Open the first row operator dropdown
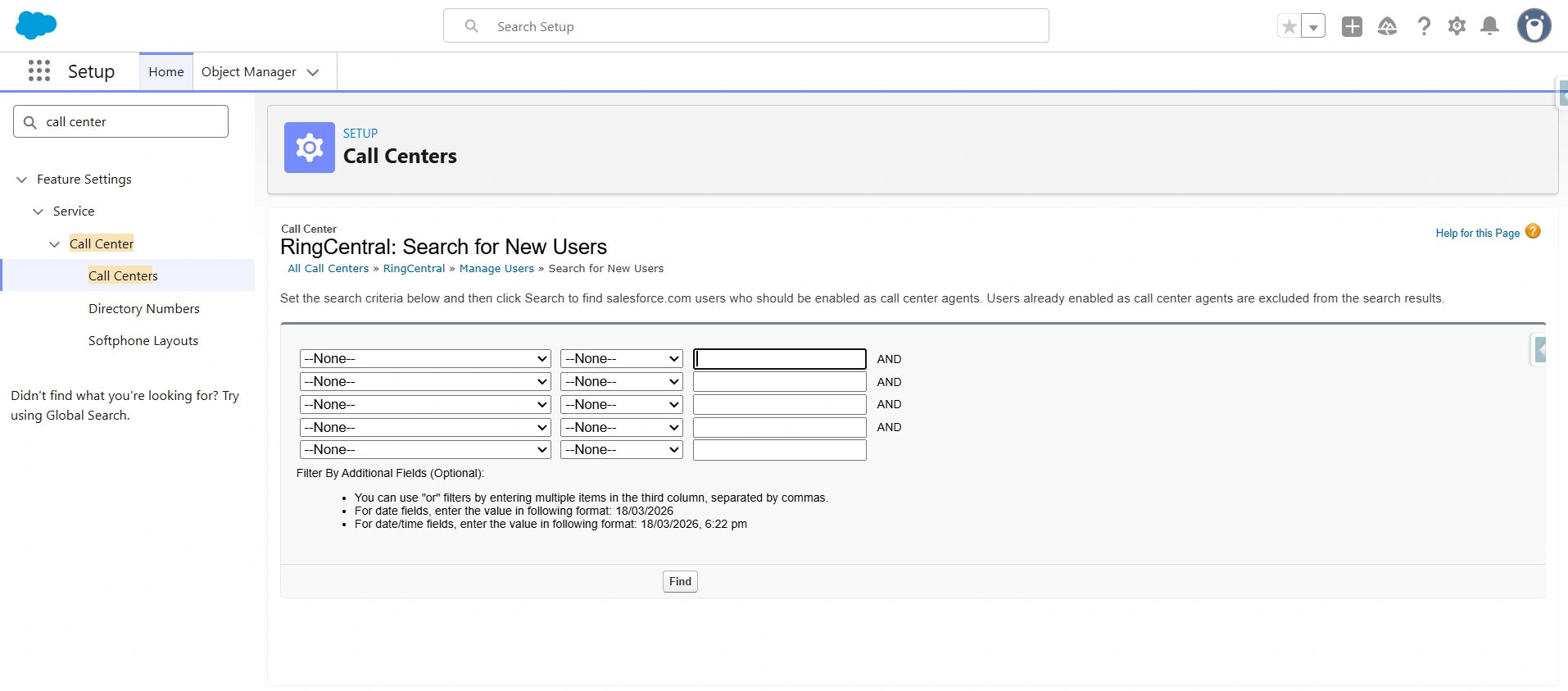 point(621,359)
